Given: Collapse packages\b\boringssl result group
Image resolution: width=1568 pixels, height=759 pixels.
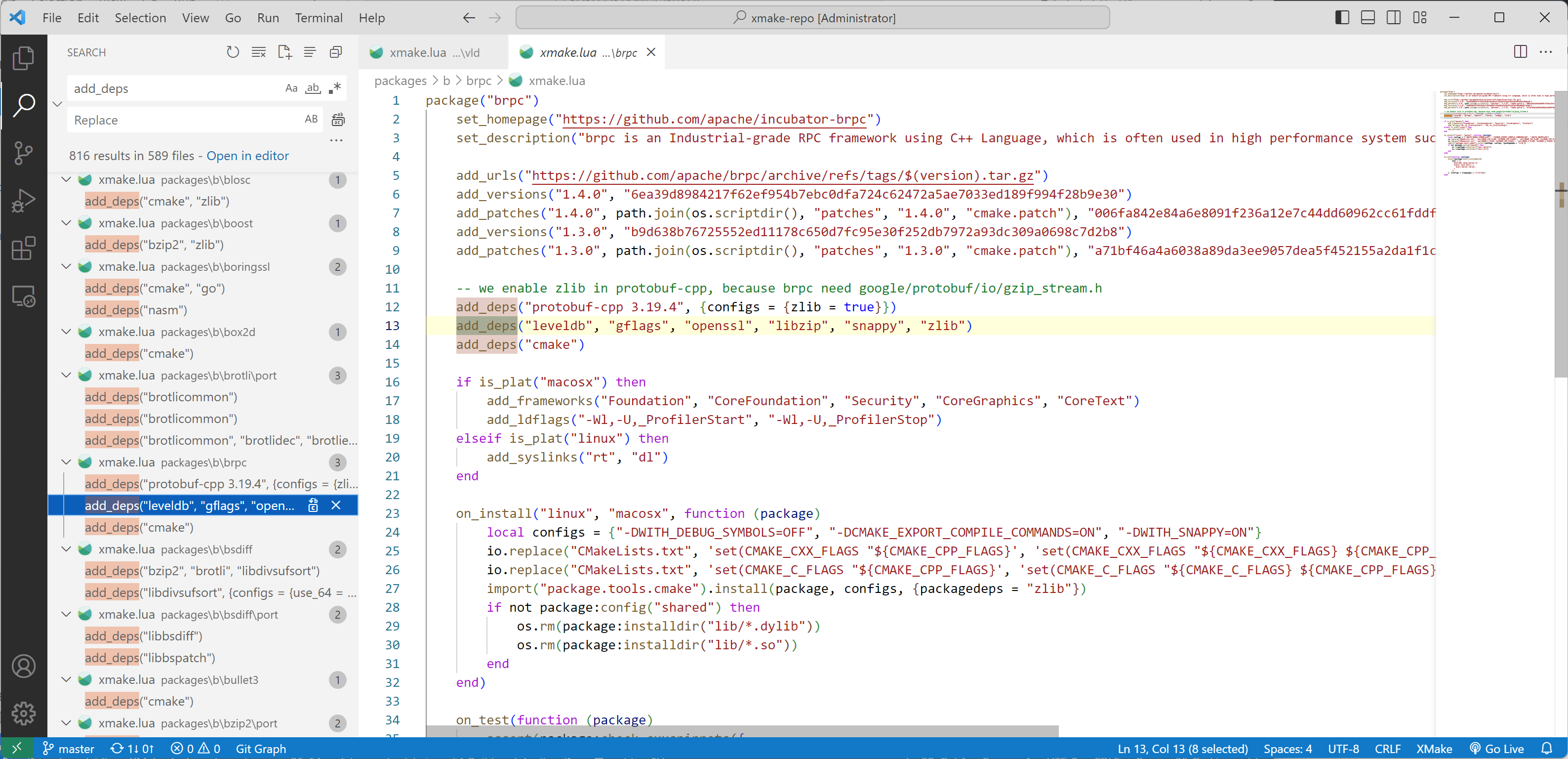Looking at the screenshot, I should click(66, 267).
